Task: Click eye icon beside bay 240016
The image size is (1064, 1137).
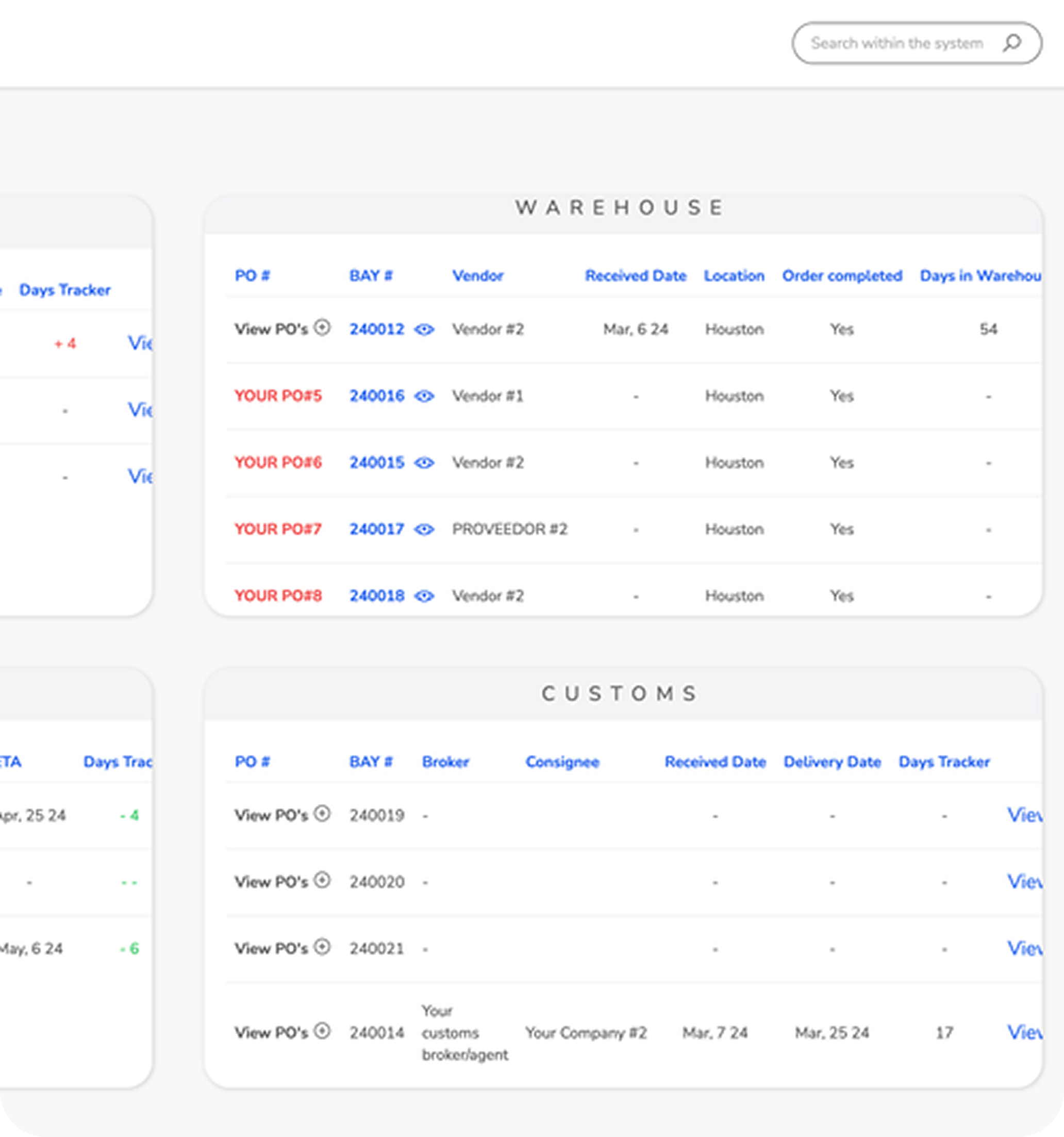Action: click(x=424, y=397)
